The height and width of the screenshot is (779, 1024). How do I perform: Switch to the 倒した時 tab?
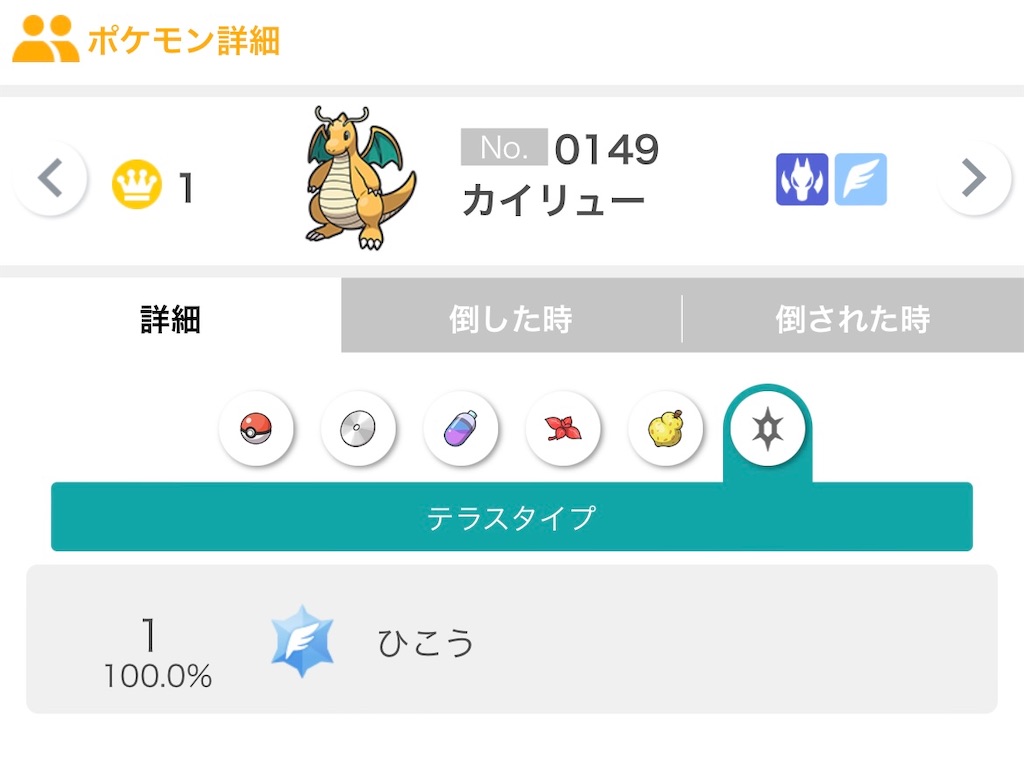[x=511, y=318]
